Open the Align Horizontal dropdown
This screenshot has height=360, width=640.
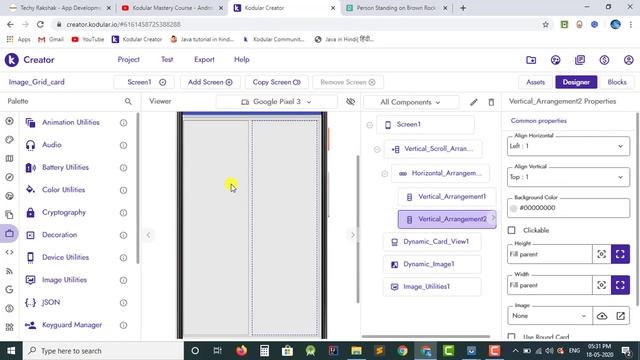568,146
